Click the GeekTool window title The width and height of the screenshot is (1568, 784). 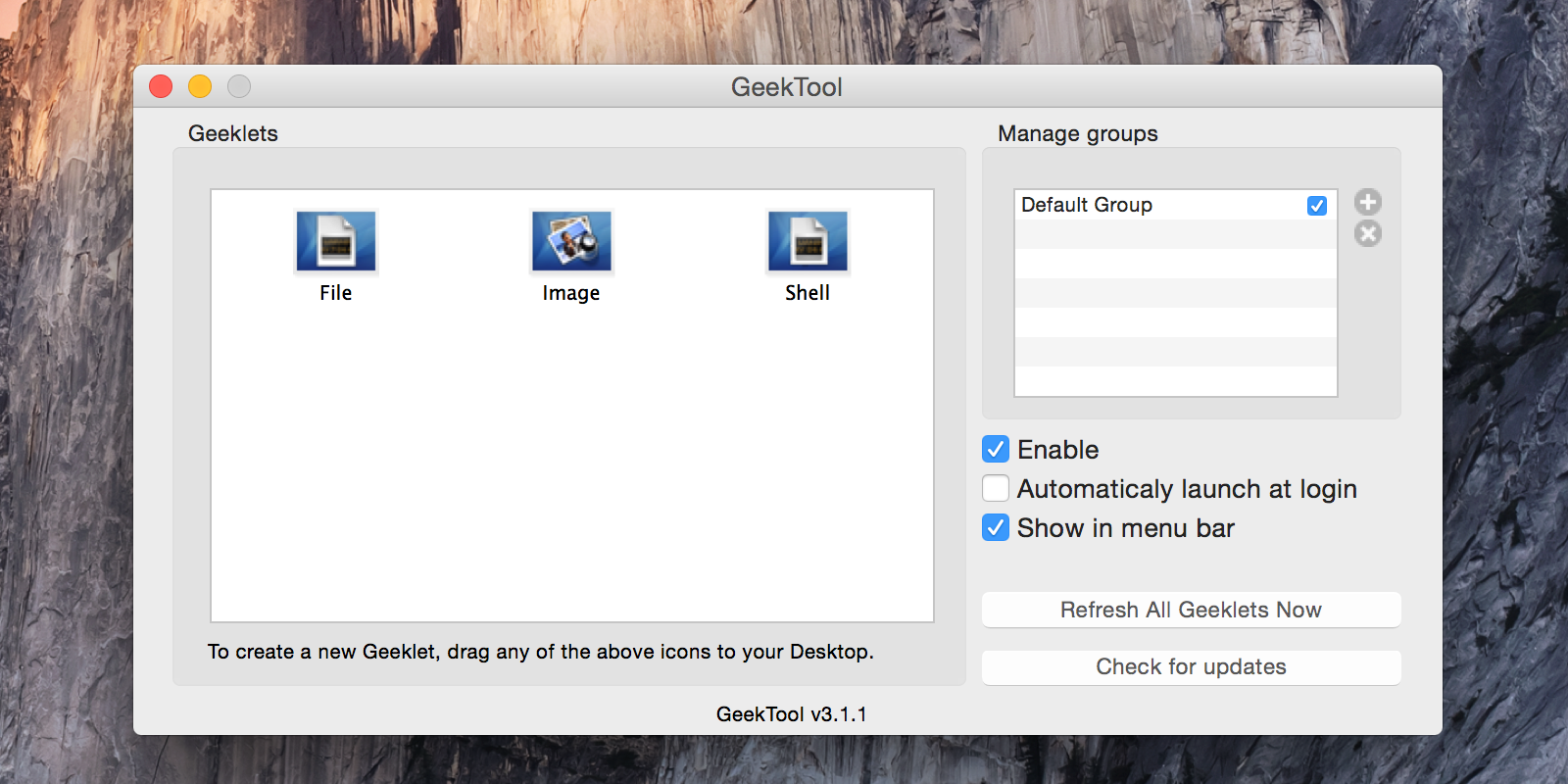(787, 87)
